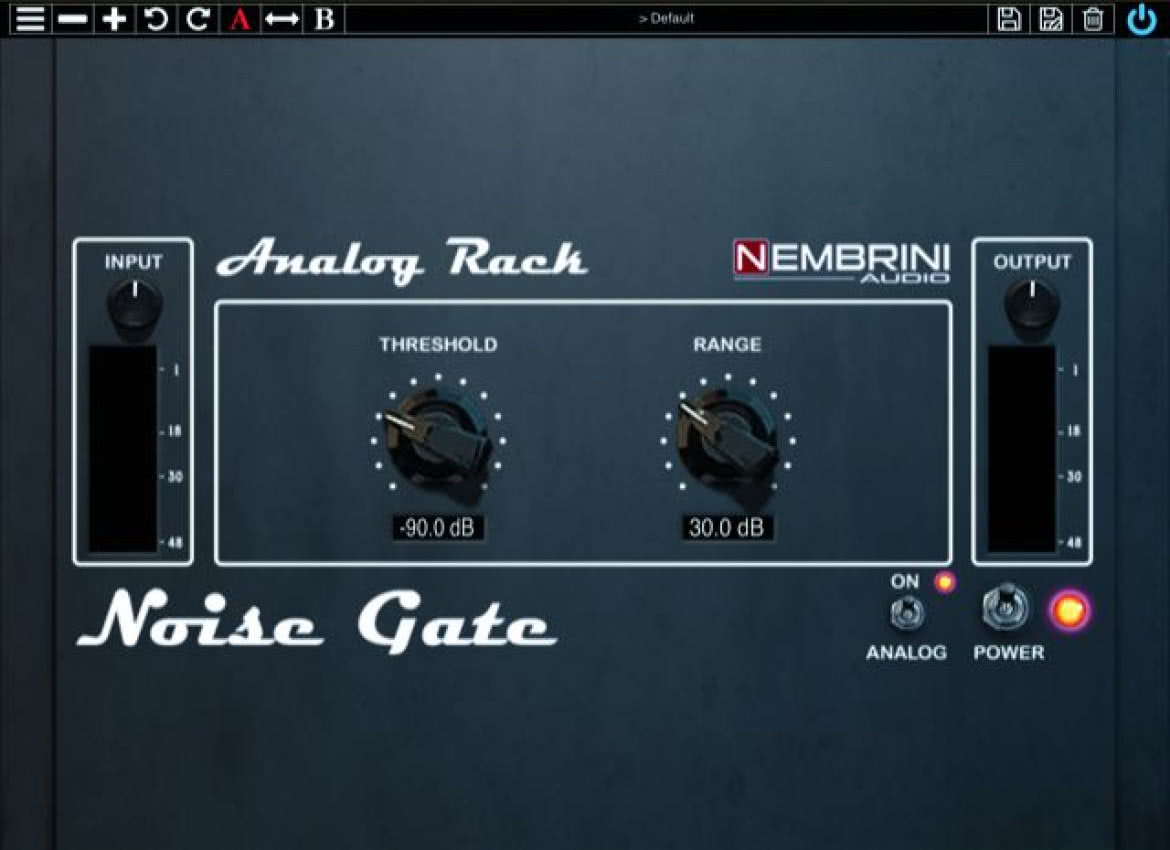Click the save-as preset icon
Screen dimensions: 1170x850
tap(1051, 19)
